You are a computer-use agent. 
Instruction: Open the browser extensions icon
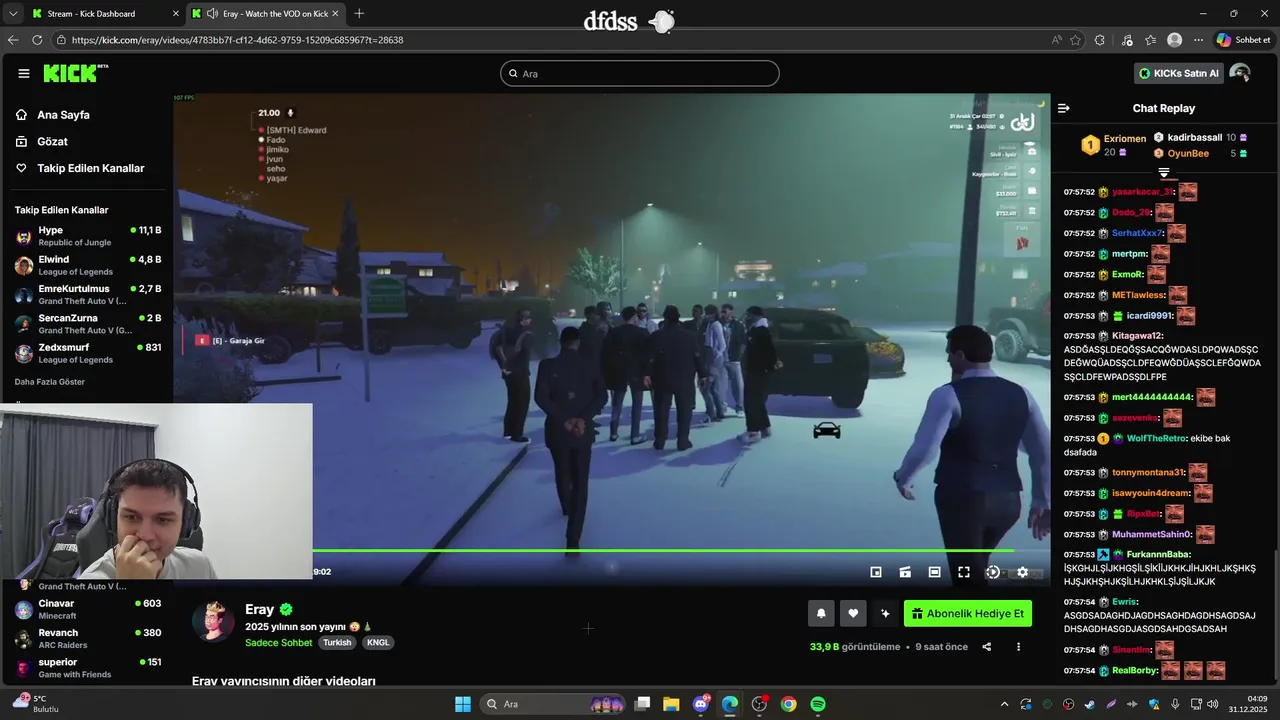1100,40
